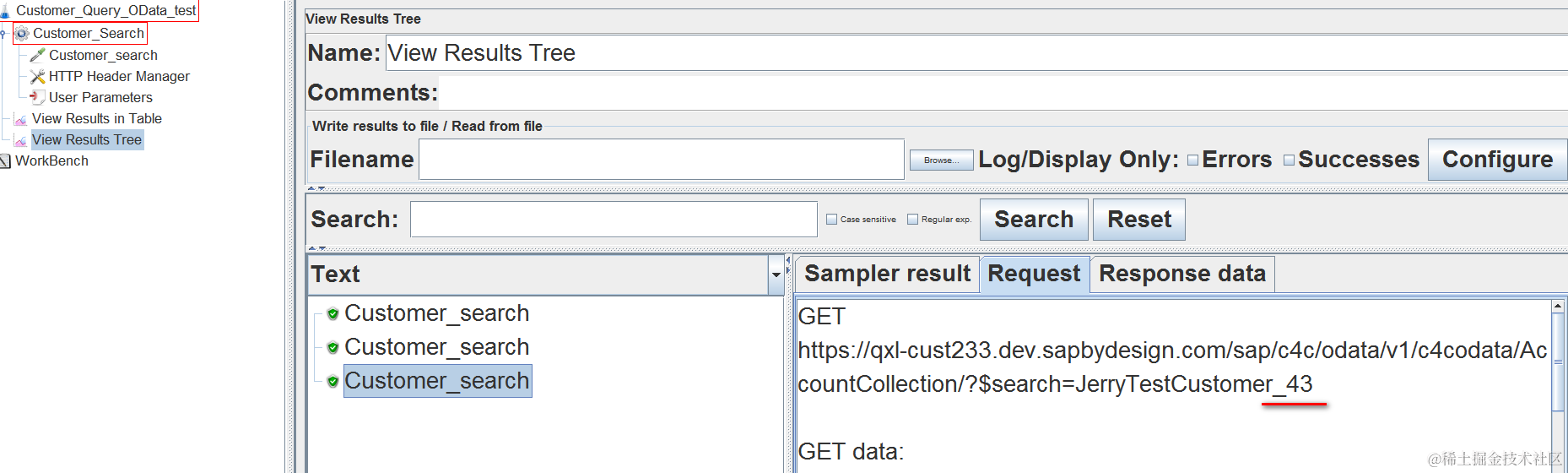The image size is (1568, 473).
Task: Click into the Name field
Action: point(976,53)
